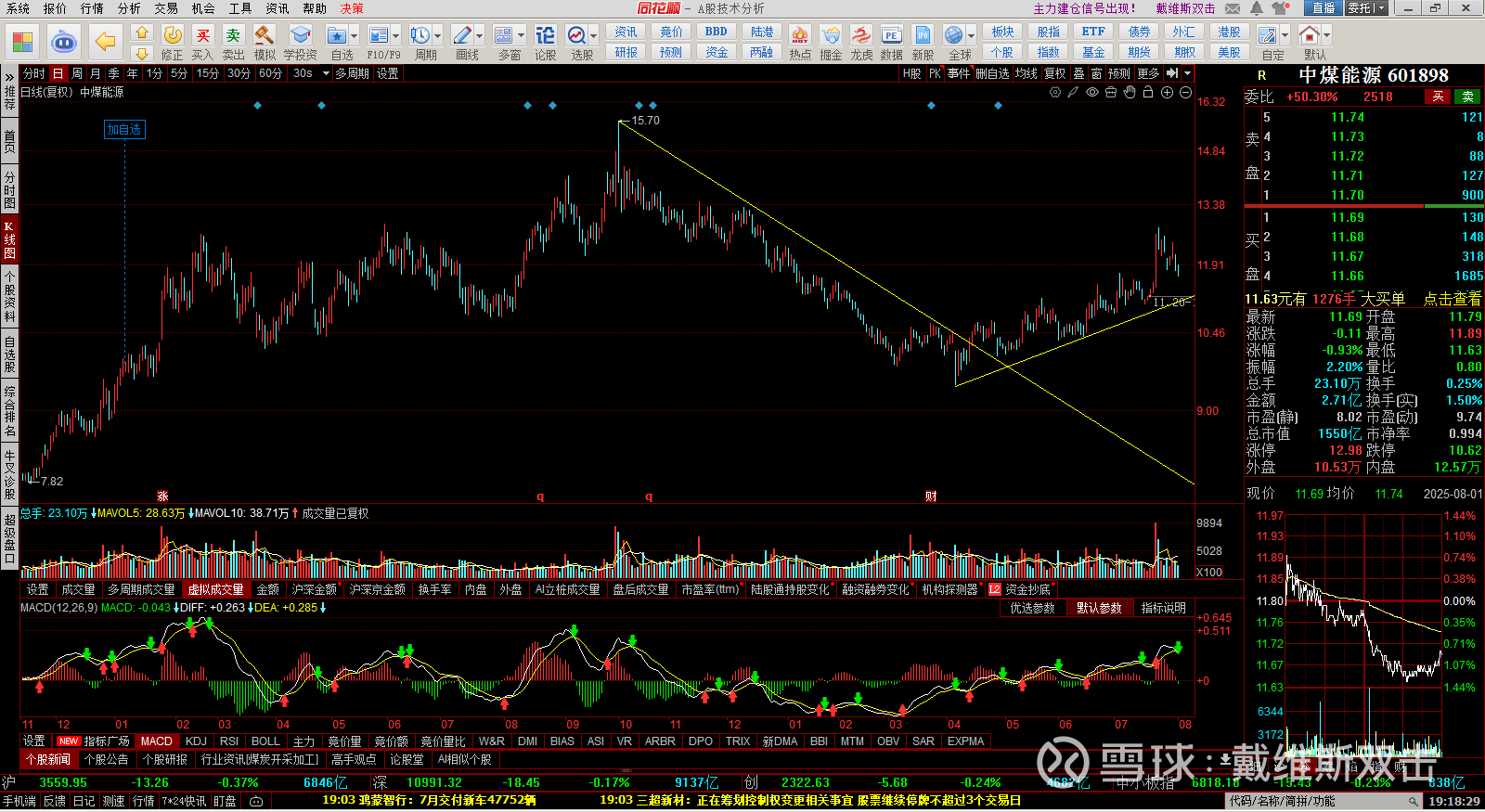This screenshot has height=812, width=1485.
Task: Click the chart zoom-out minus icon
Action: (x=1185, y=92)
